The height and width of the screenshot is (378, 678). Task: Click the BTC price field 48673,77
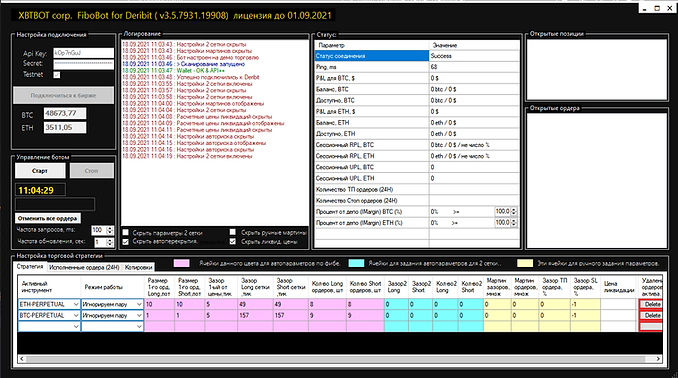point(65,114)
